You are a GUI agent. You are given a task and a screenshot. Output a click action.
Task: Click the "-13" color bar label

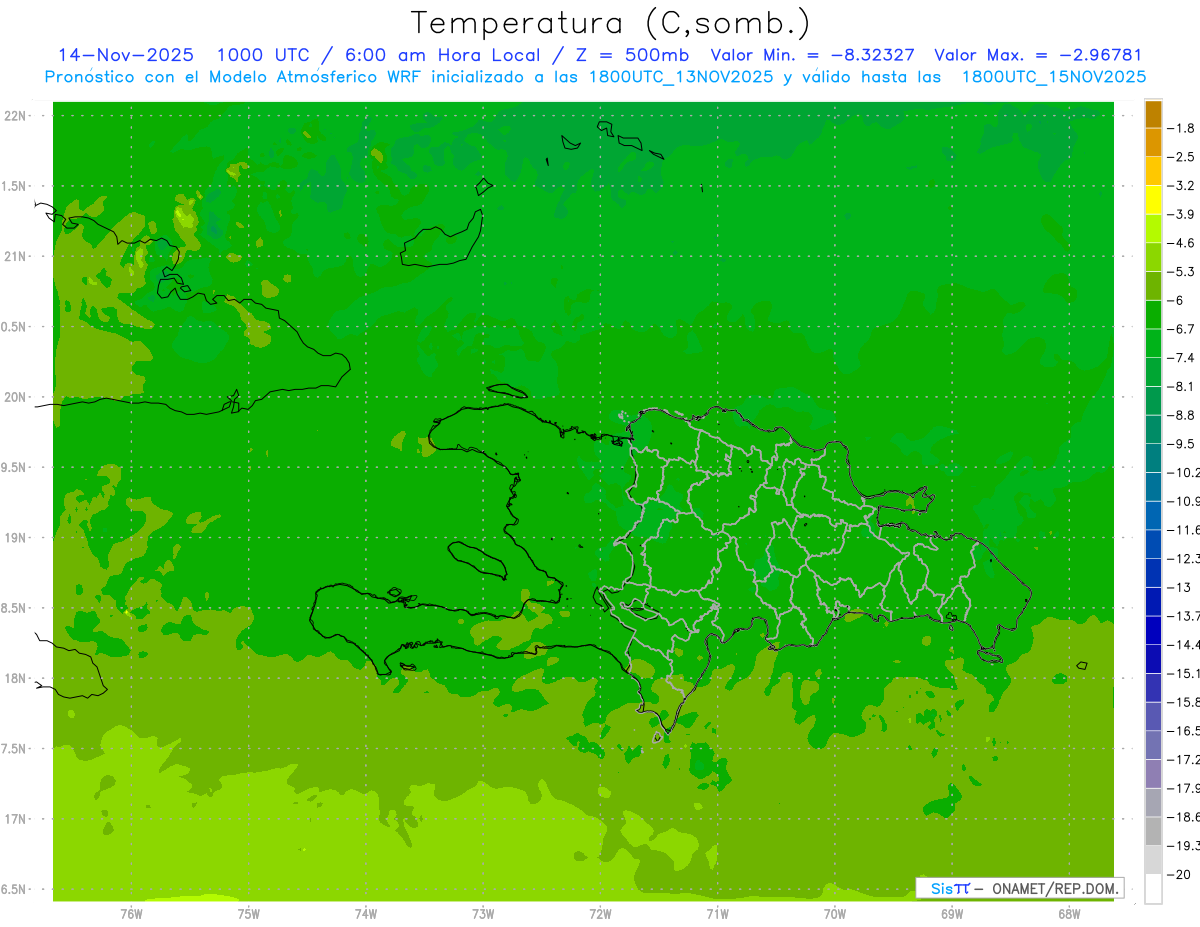click(1180, 587)
